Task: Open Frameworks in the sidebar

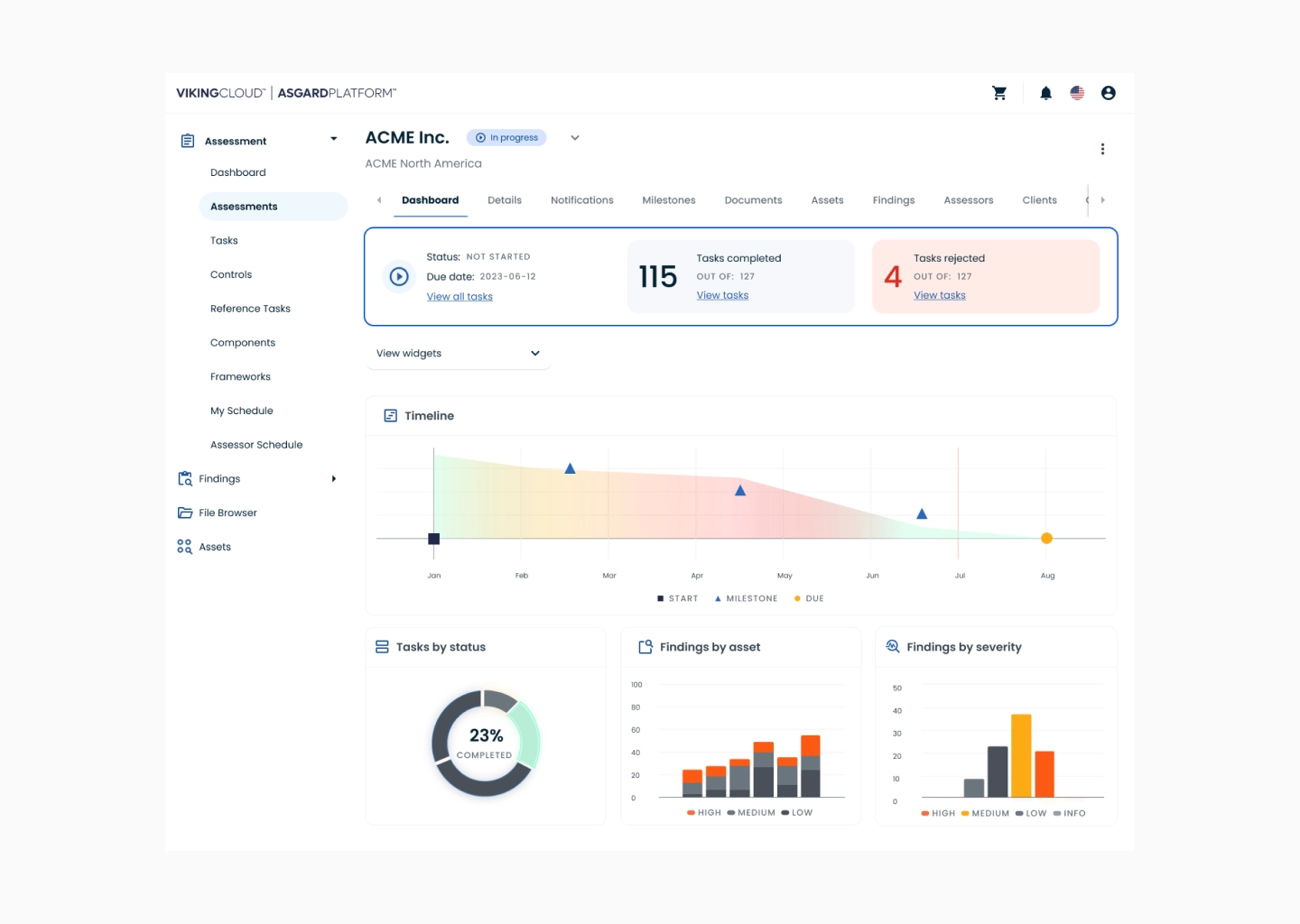Action: pos(240,377)
